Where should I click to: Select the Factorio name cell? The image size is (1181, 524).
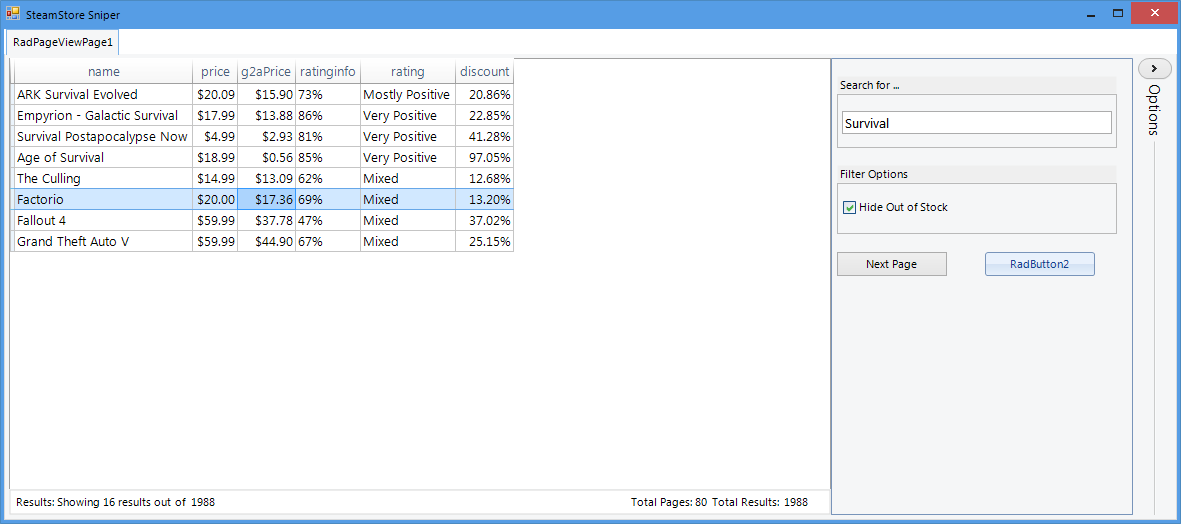pos(104,200)
